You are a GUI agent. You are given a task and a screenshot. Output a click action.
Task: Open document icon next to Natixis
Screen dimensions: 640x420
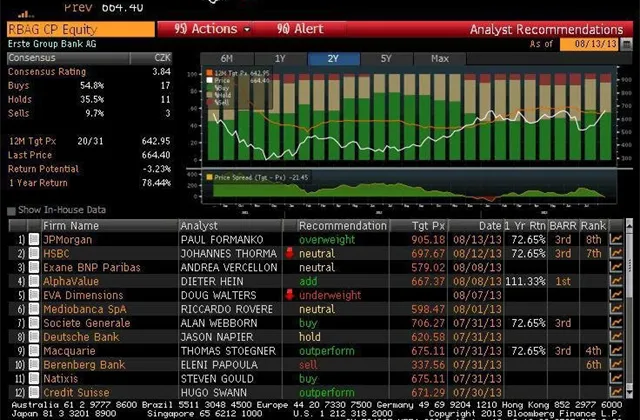coord(34,378)
